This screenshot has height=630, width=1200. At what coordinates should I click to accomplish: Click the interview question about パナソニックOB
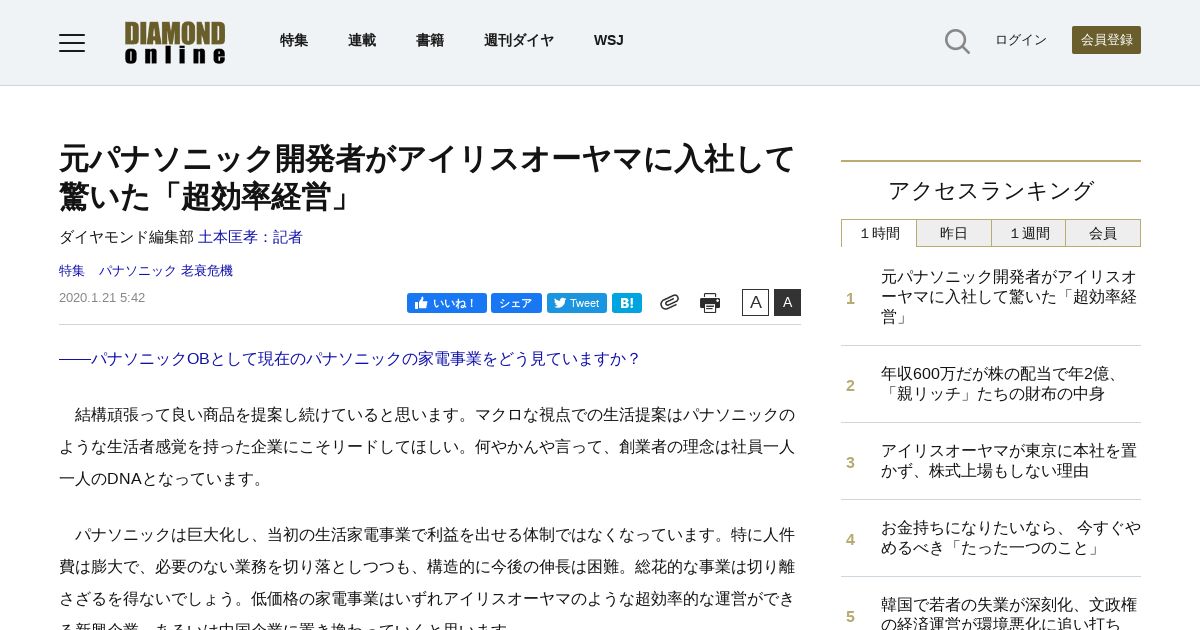pos(350,359)
